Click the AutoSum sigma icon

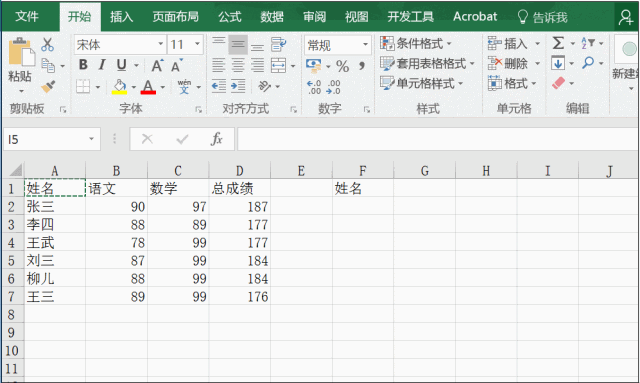(x=558, y=43)
